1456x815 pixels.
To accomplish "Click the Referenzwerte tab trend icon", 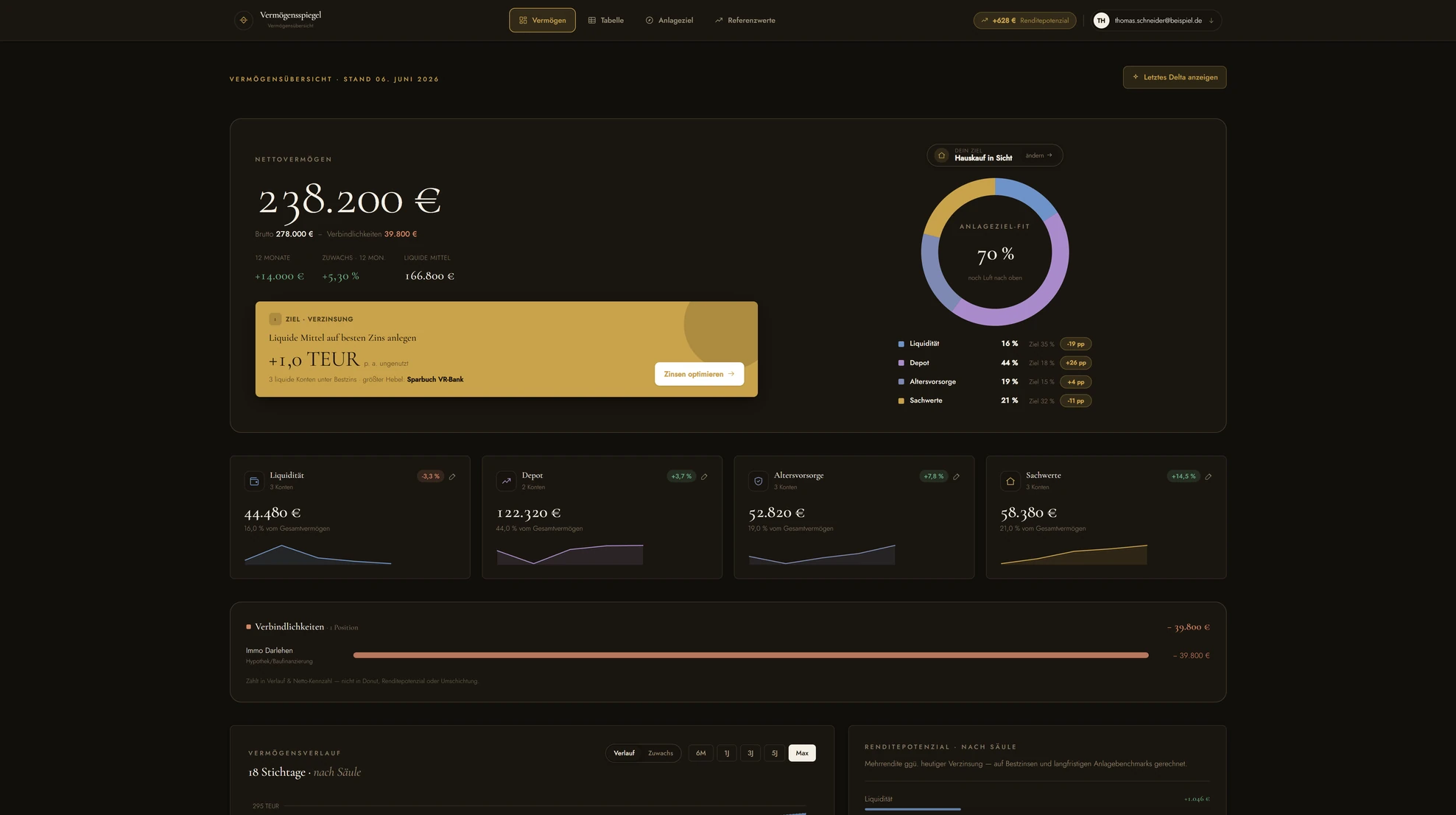I will (x=719, y=21).
